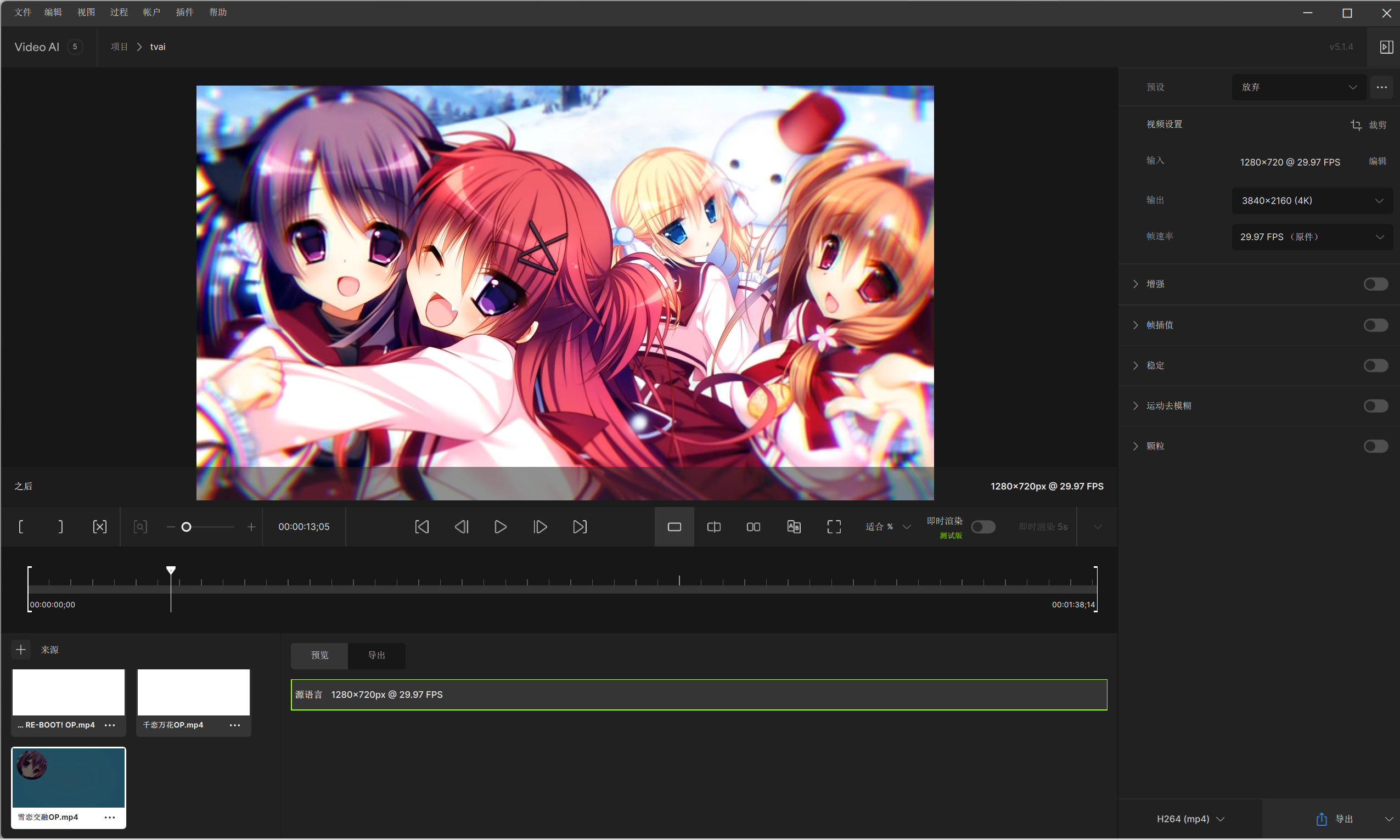1400x840 pixels.
Task: Select 雪恋交融OP.mp4 source thumbnail
Action: tap(69, 778)
